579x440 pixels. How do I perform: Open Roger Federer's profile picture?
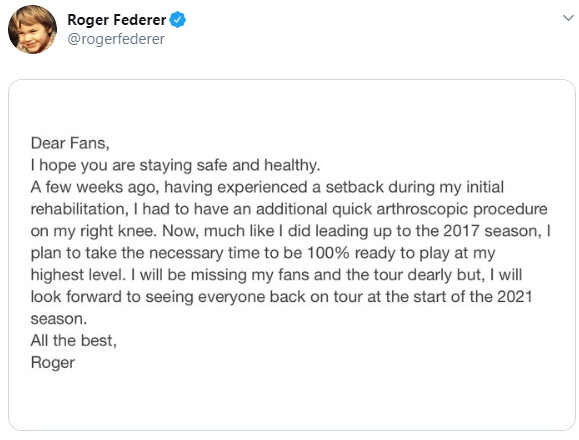pyautogui.click(x=32, y=30)
